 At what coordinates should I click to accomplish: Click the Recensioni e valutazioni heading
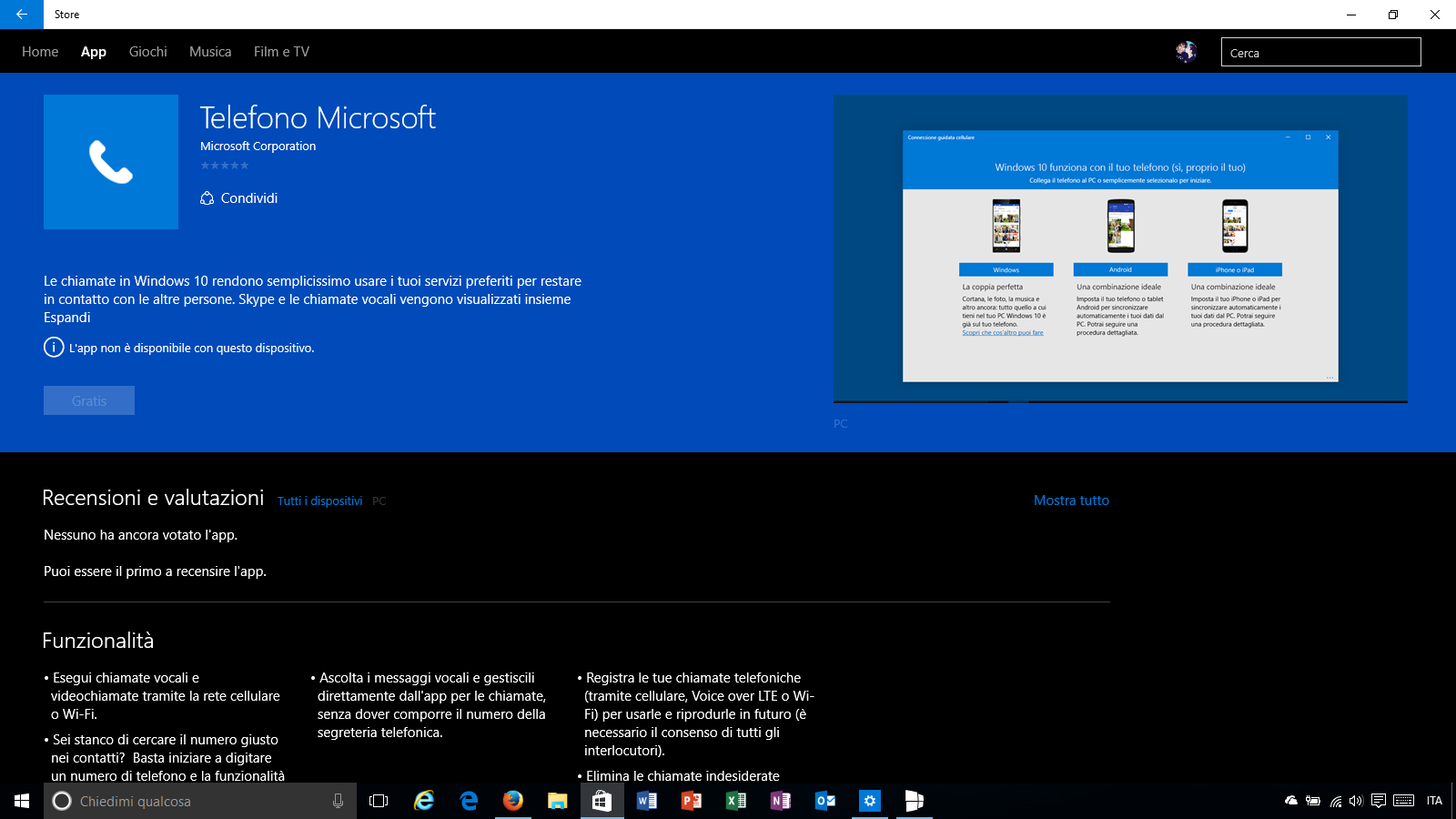(x=153, y=498)
